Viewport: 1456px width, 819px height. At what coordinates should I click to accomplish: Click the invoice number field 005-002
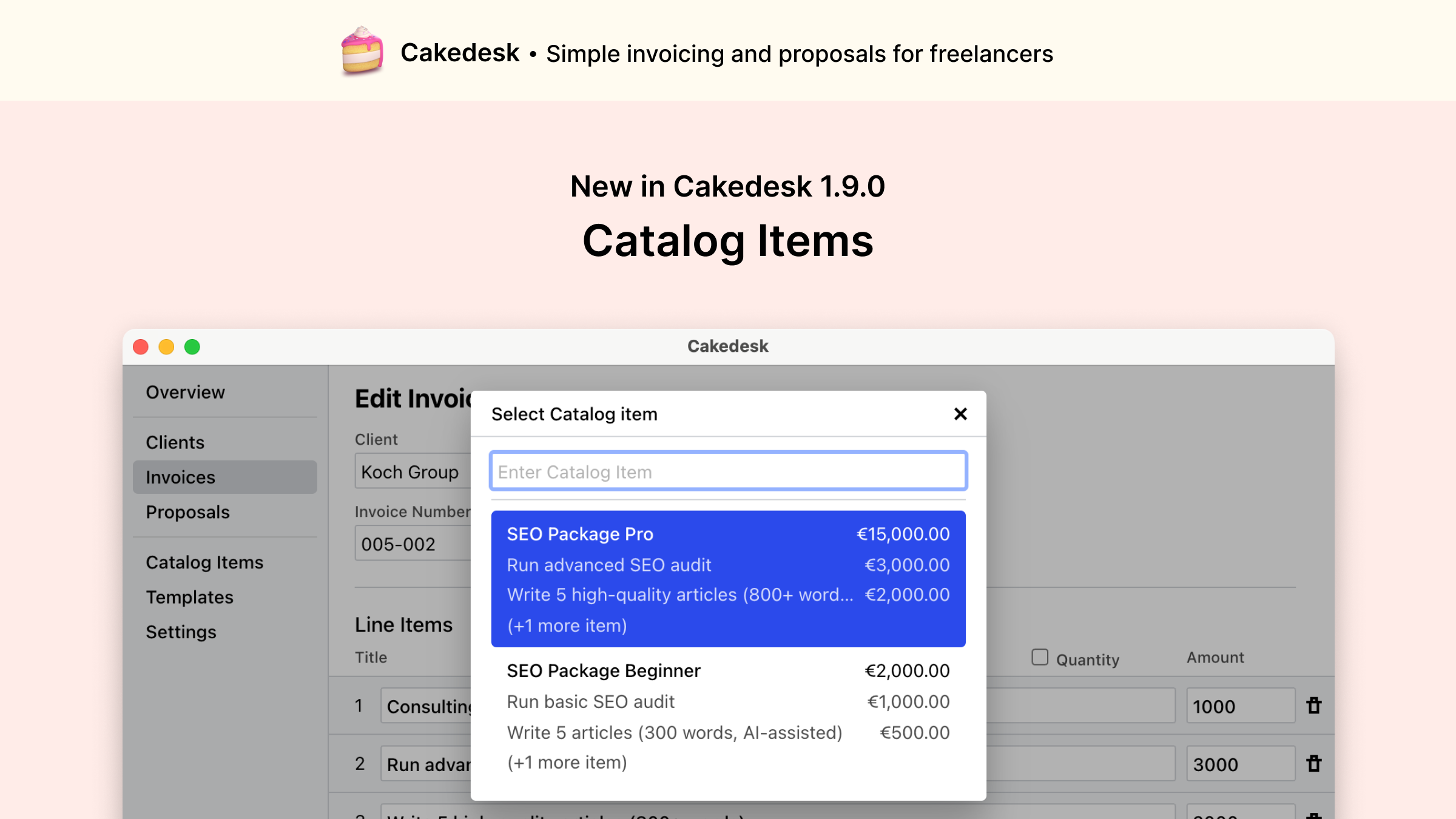413,544
